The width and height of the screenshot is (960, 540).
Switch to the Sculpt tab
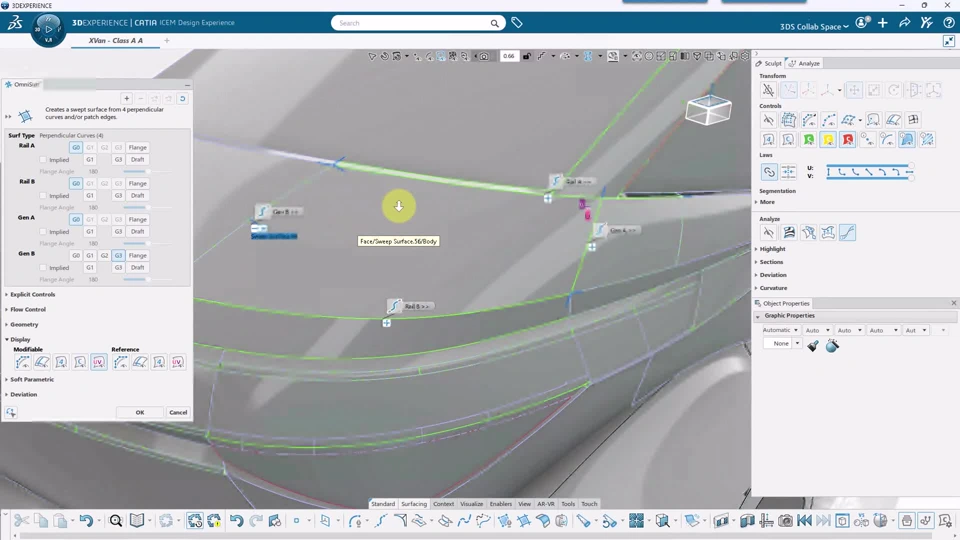(769, 64)
